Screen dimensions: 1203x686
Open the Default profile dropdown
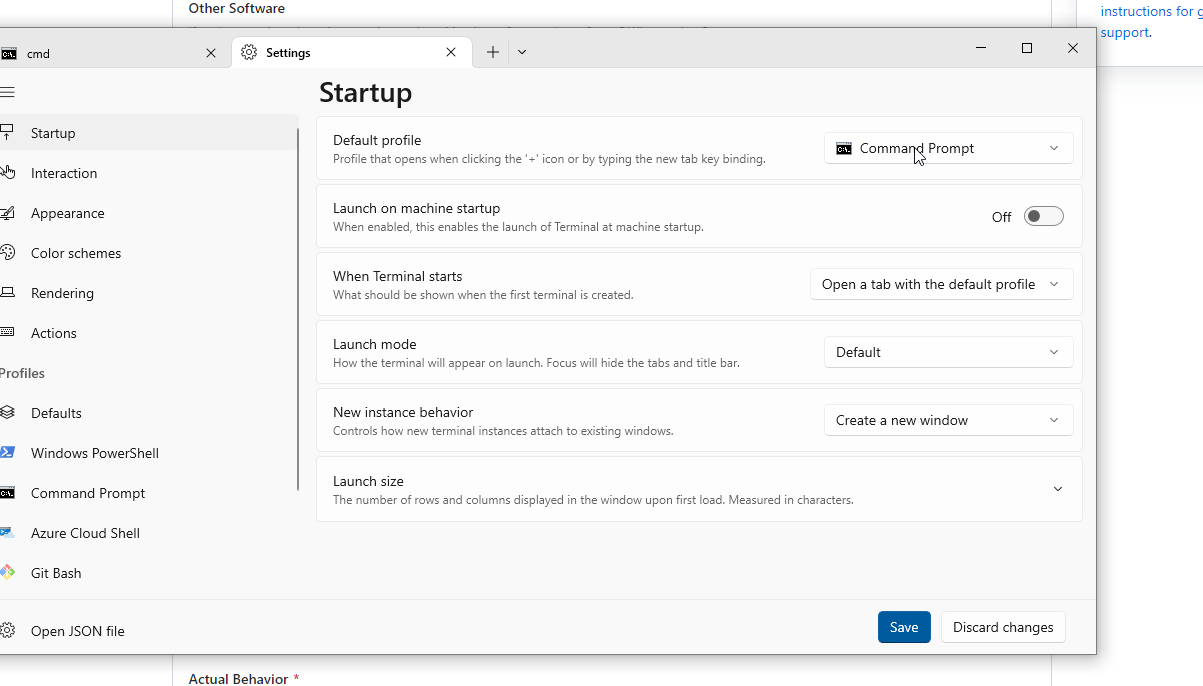pyautogui.click(x=948, y=148)
